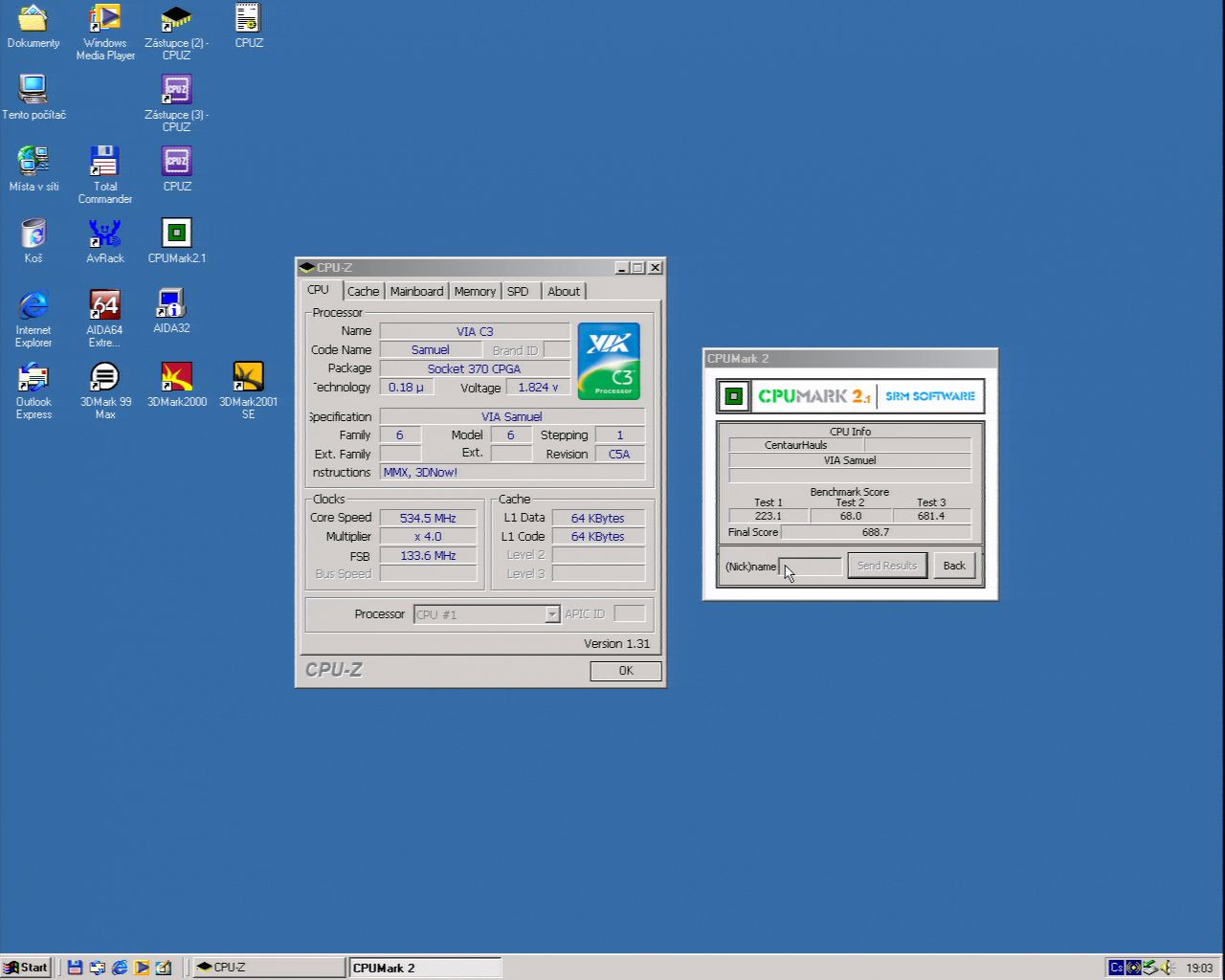Click CPU-Z taskbar button

click(268, 968)
